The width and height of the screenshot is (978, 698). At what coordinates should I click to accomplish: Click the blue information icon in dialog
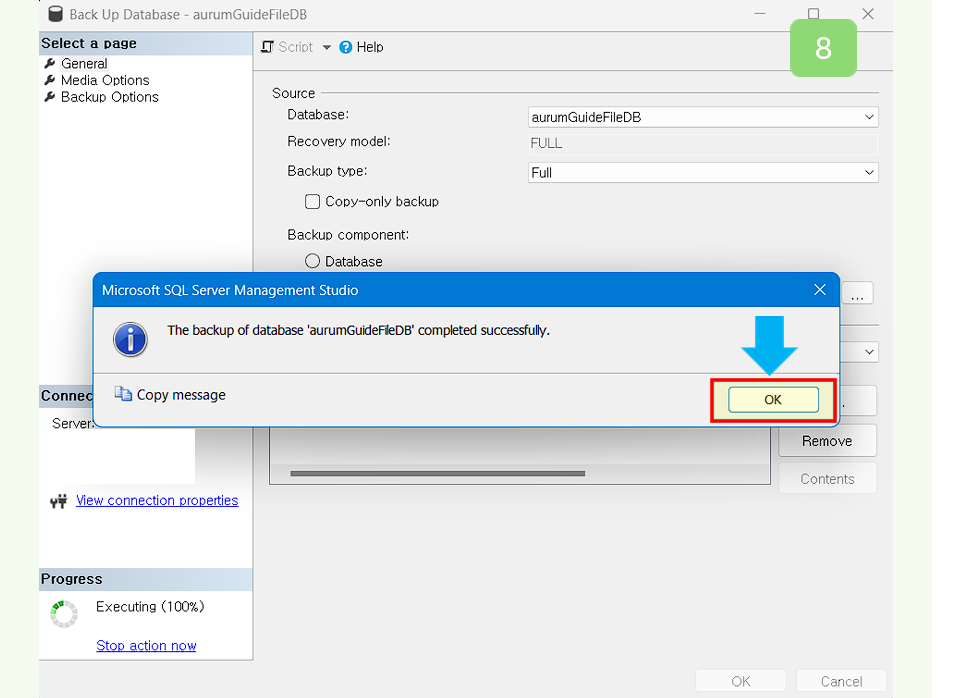(x=130, y=339)
